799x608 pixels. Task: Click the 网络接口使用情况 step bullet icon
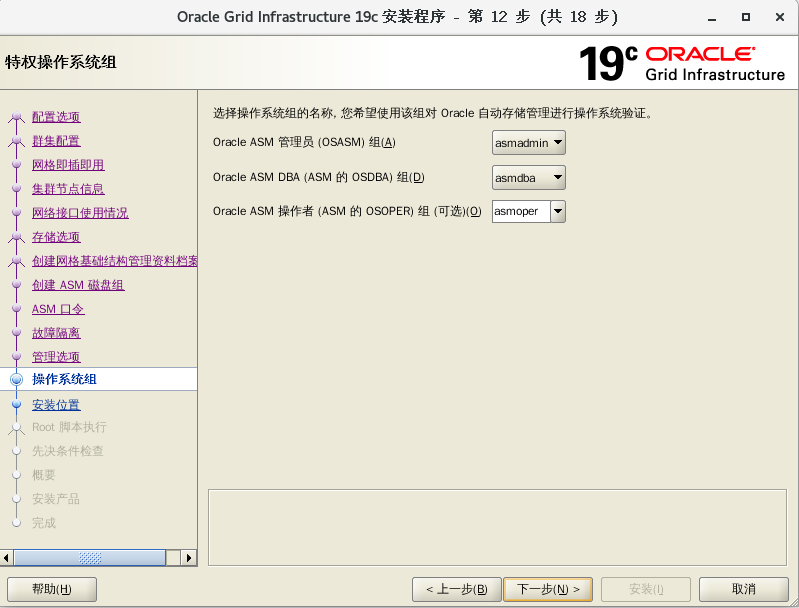(x=16, y=212)
